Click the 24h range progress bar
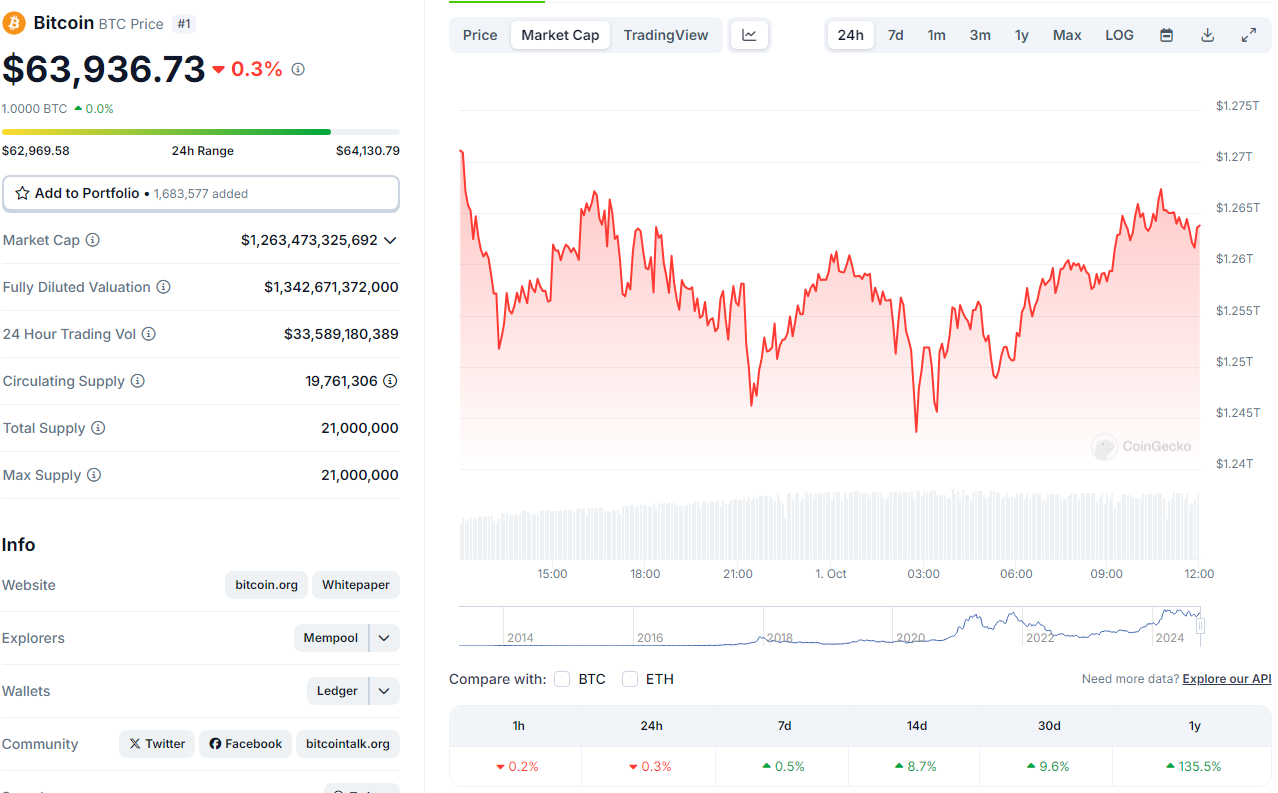This screenshot has height=793, width=1278. pyautogui.click(x=201, y=131)
